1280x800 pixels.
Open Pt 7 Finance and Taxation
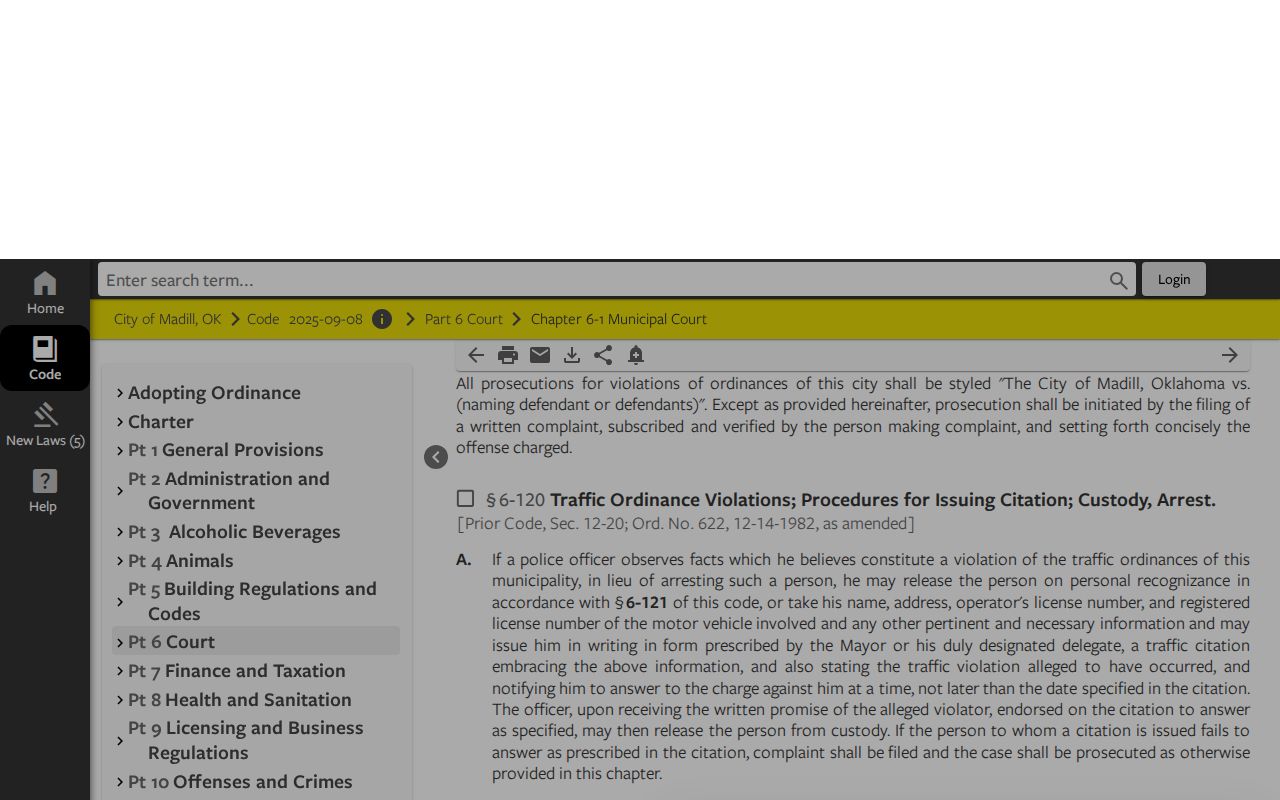pos(236,671)
